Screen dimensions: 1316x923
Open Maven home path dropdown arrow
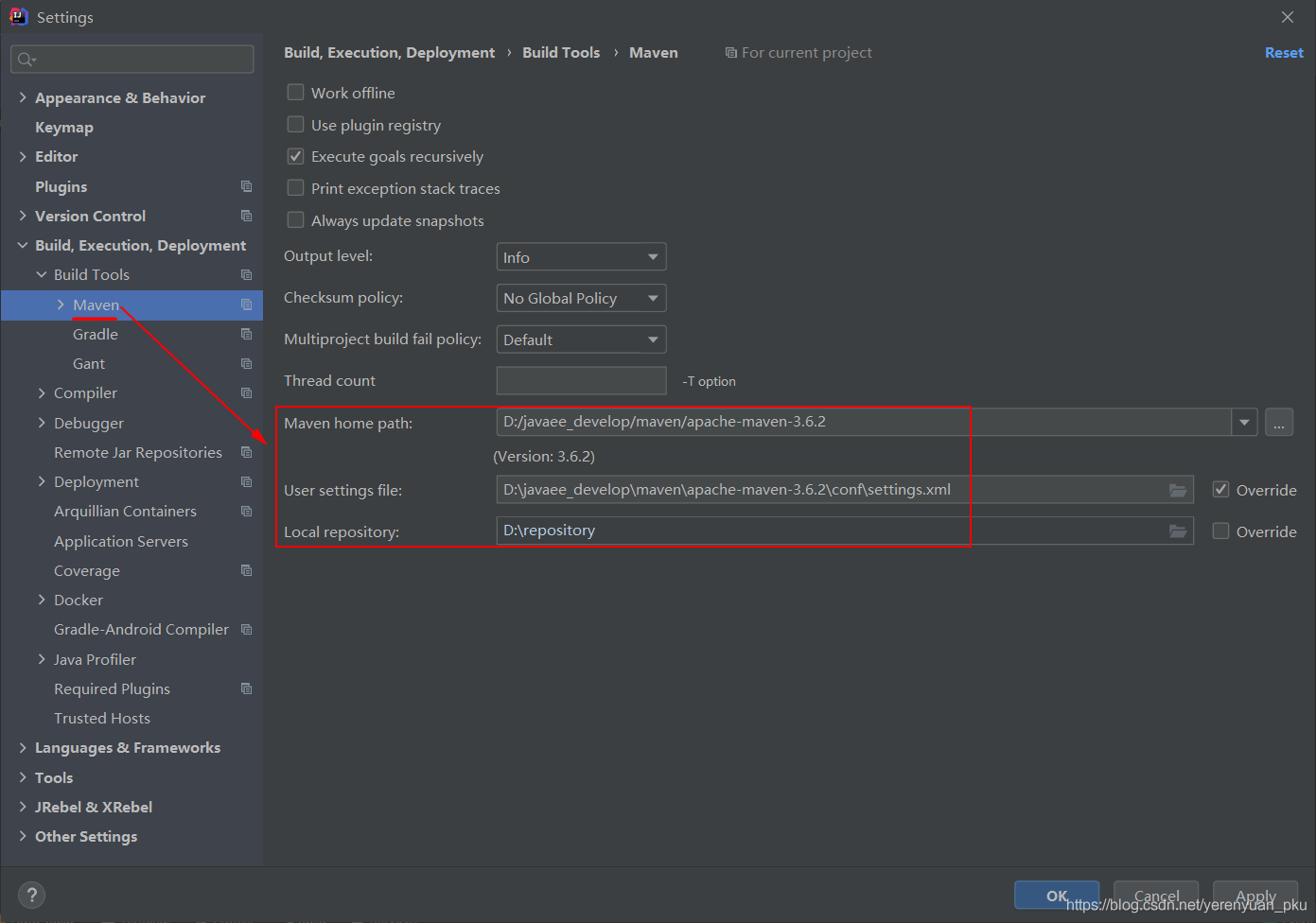(x=1244, y=423)
